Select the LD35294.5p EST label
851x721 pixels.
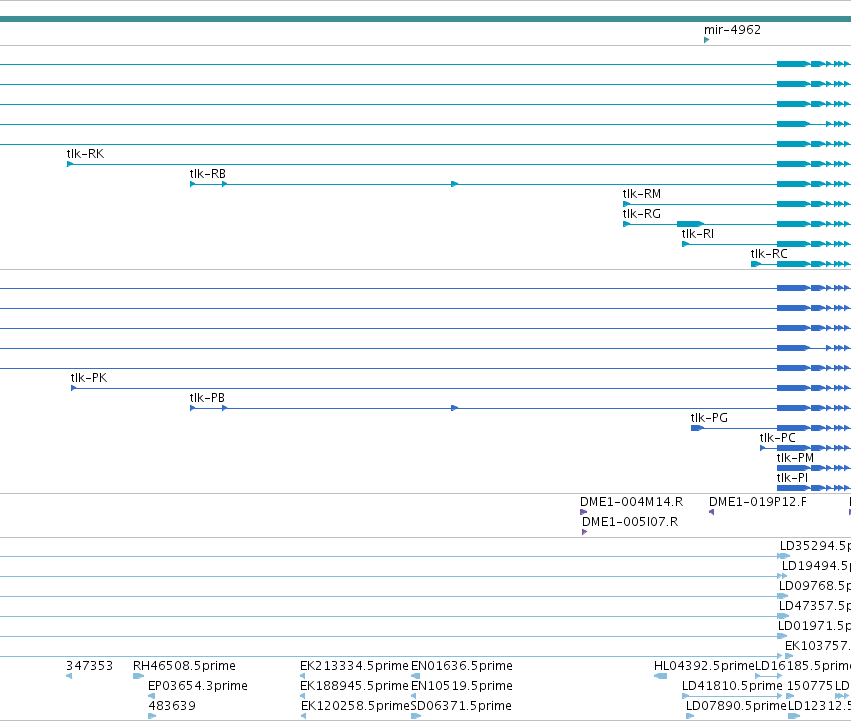(815, 546)
